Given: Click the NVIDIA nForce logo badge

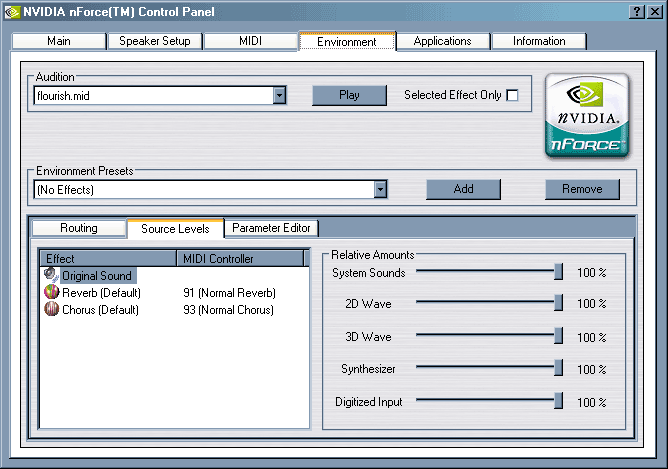Looking at the screenshot, I should tap(587, 116).
